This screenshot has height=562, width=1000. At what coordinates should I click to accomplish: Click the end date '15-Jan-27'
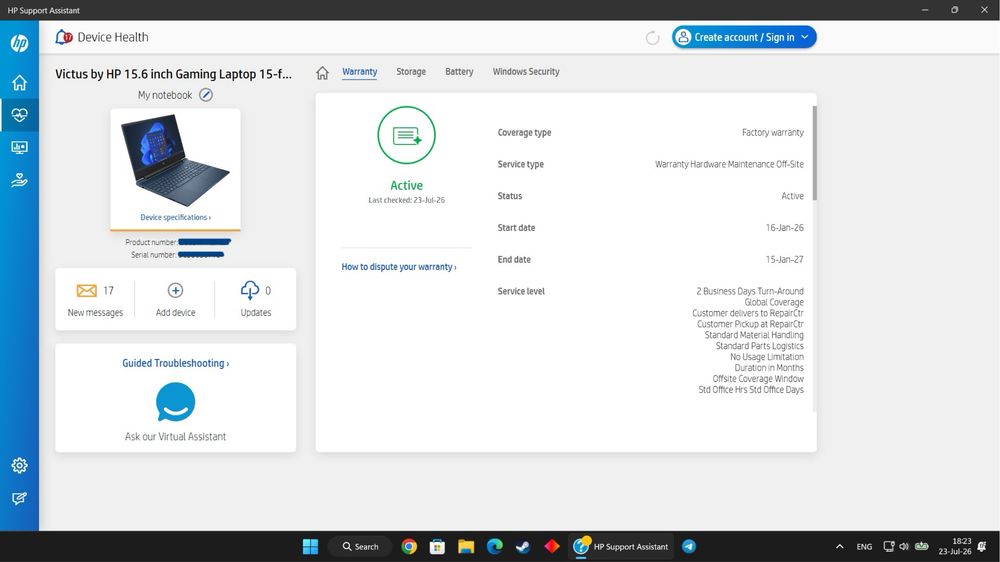click(x=784, y=260)
